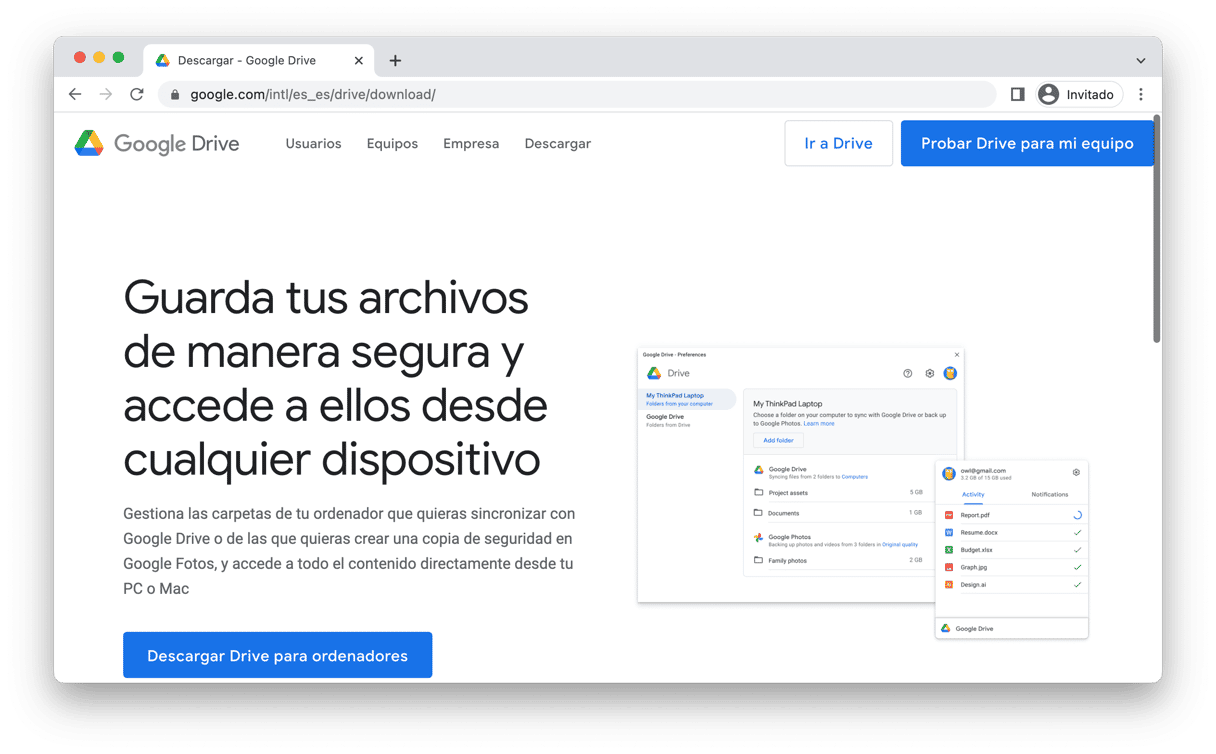This screenshot has height=754, width=1216.
Task: Open the Usuarios navigation item
Action: click(313, 143)
